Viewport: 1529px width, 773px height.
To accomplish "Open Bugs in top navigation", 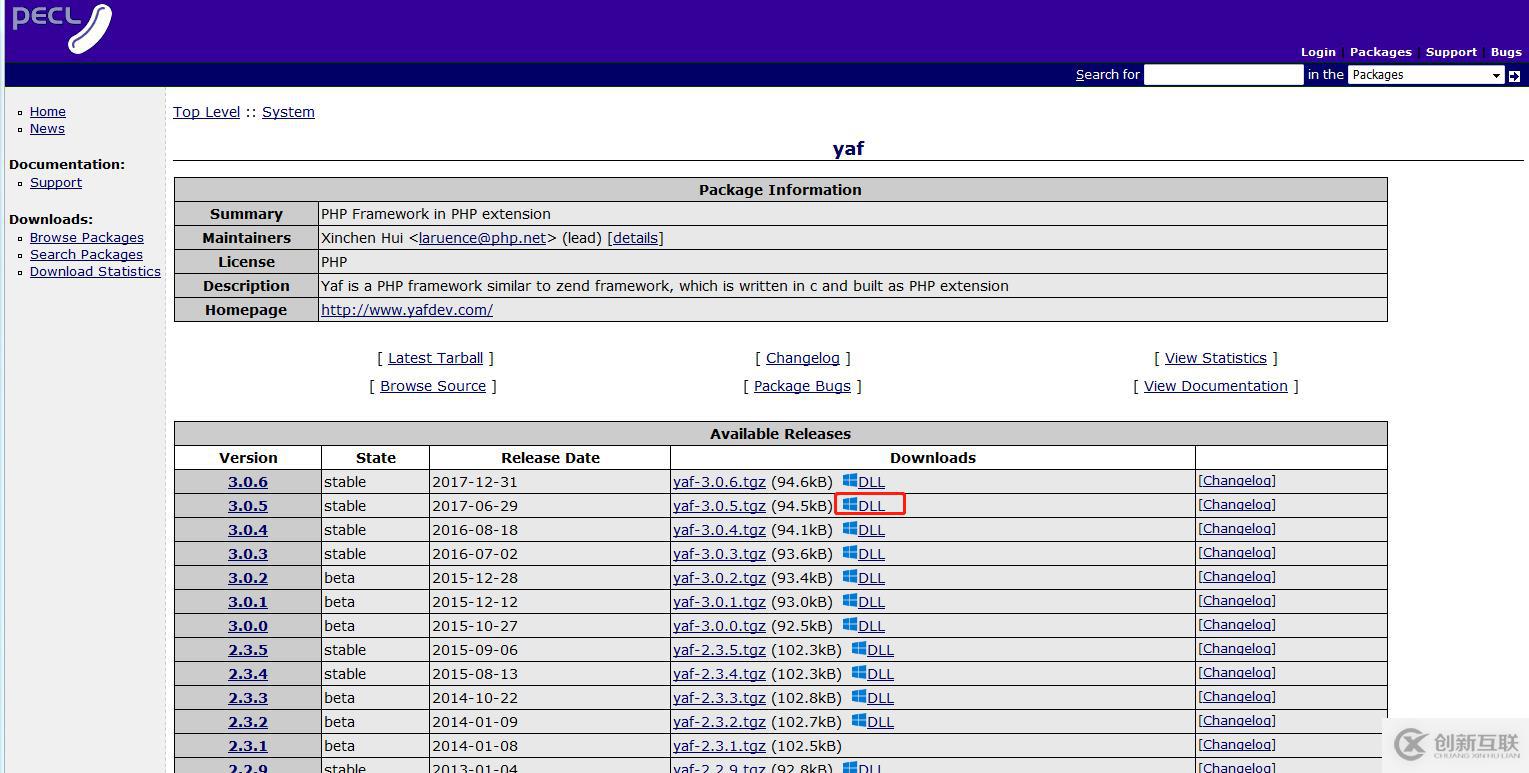I will (1506, 52).
